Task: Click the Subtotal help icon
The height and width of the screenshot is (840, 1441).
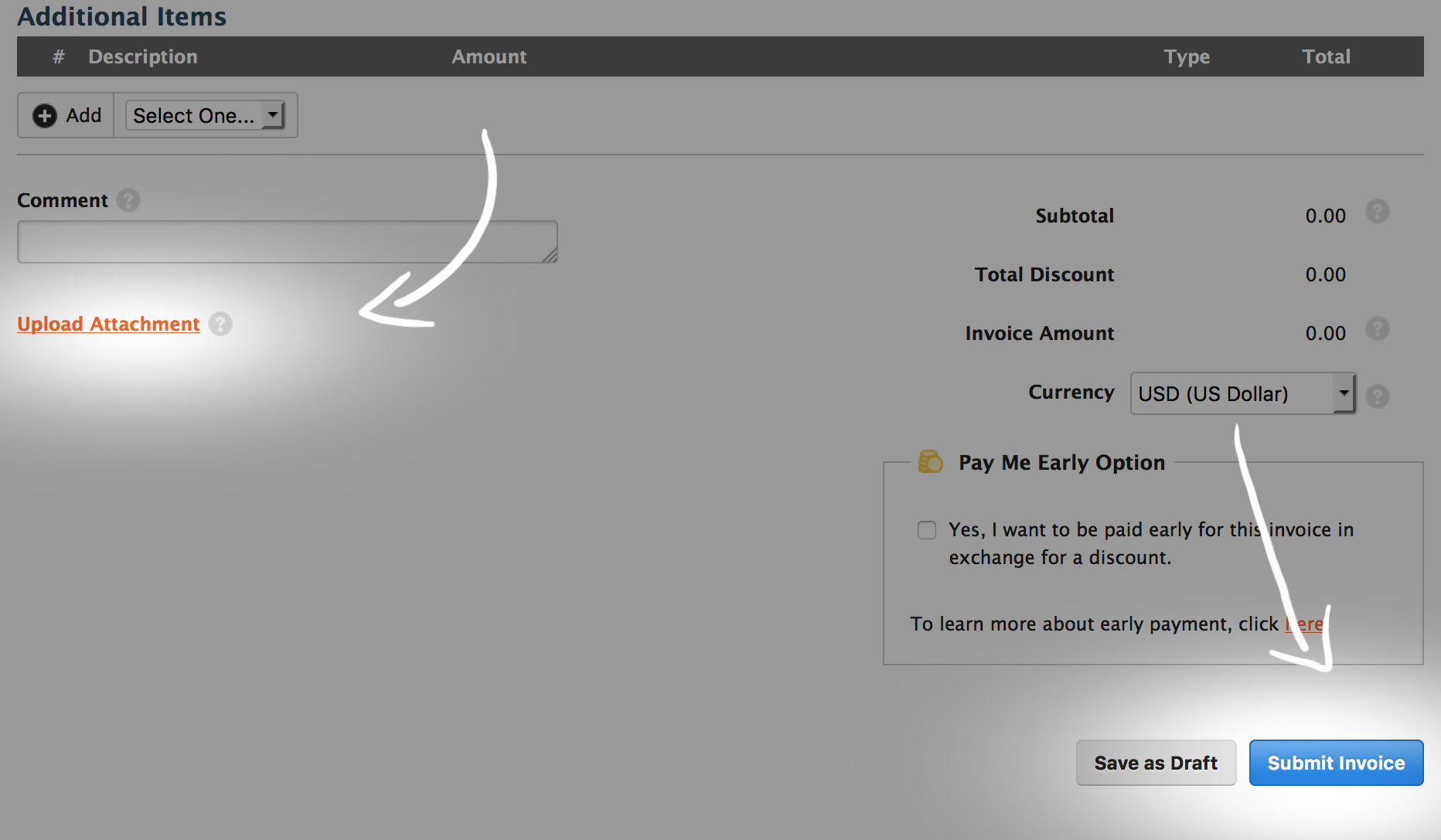Action: pos(1378,211)
